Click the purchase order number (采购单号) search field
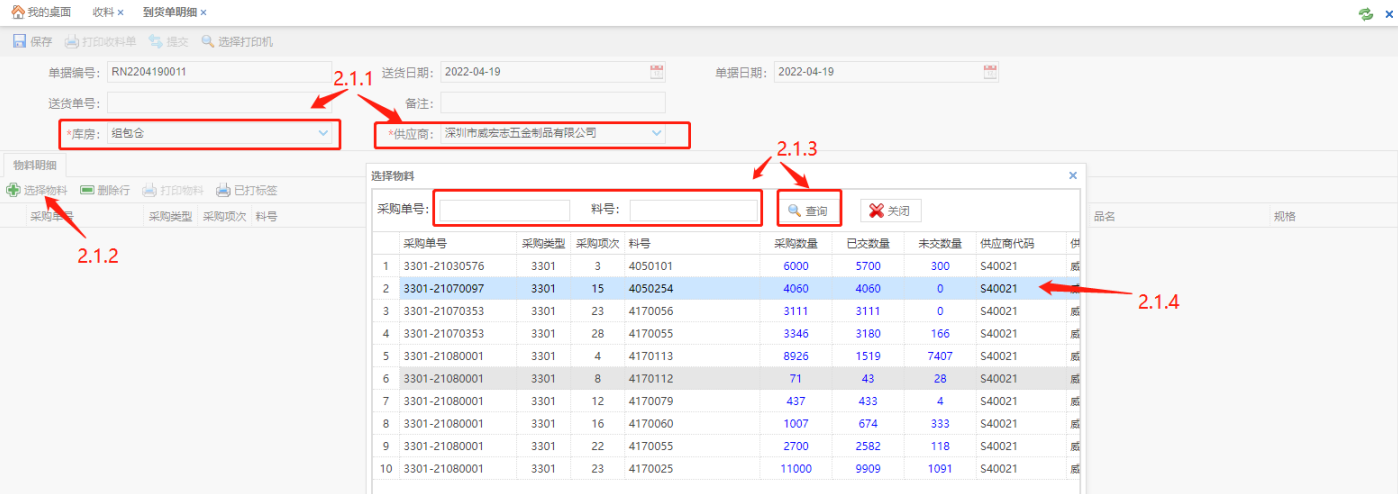The height and width of the screenshot is (494, 1398). [504, 211]
